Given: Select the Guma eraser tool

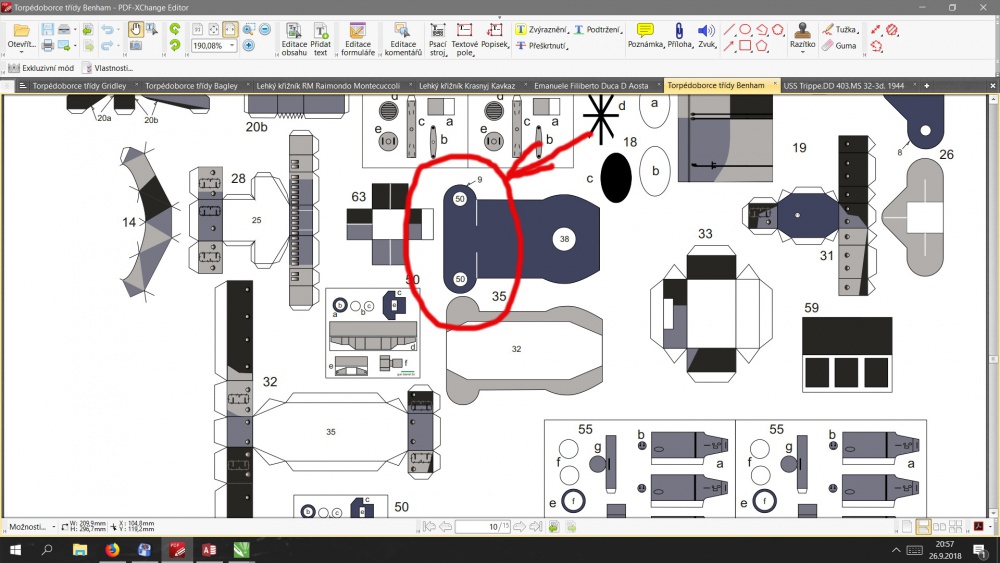Looking at the screenshot, I should click(x=839, y=45).
